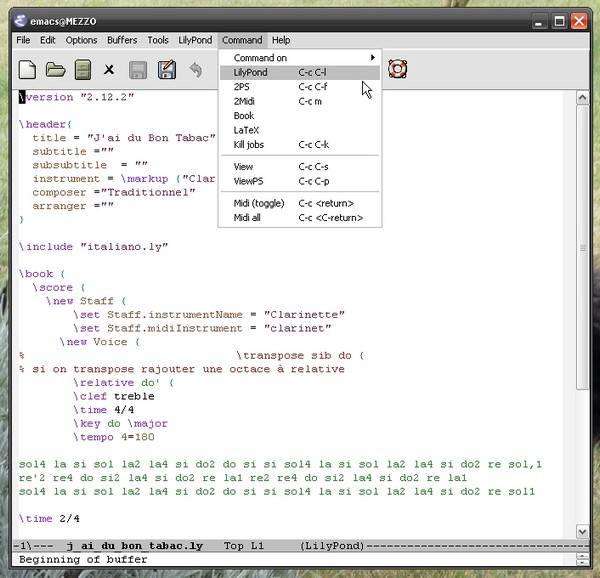
Task: Close the open Command menu
Action: 242,40
